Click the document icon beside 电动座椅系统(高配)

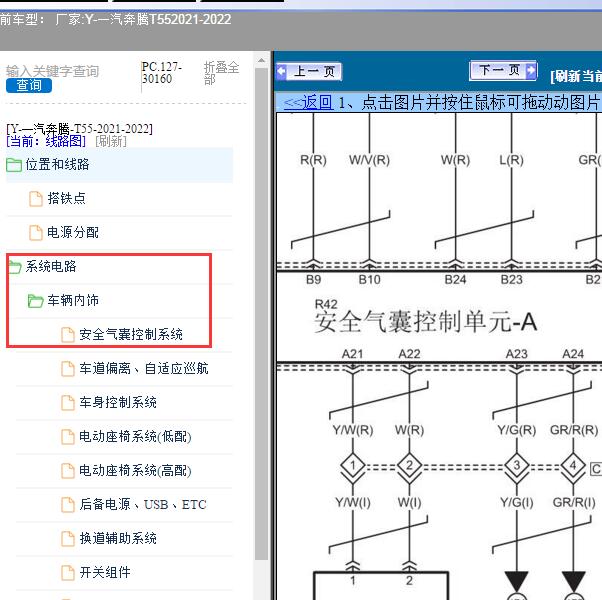(68, 471)
